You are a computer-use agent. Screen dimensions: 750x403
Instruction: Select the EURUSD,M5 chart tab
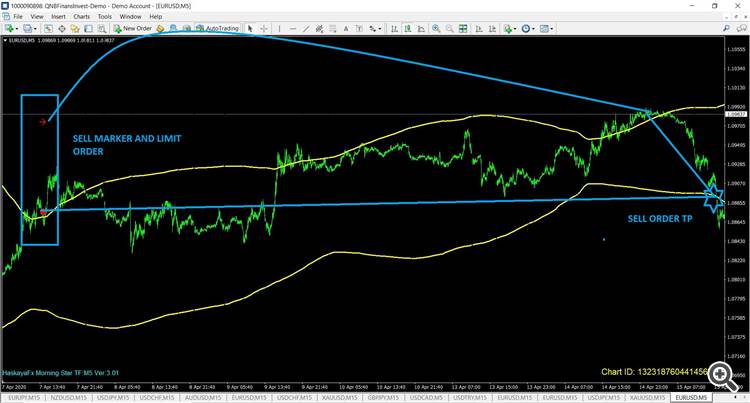[691, 398]
